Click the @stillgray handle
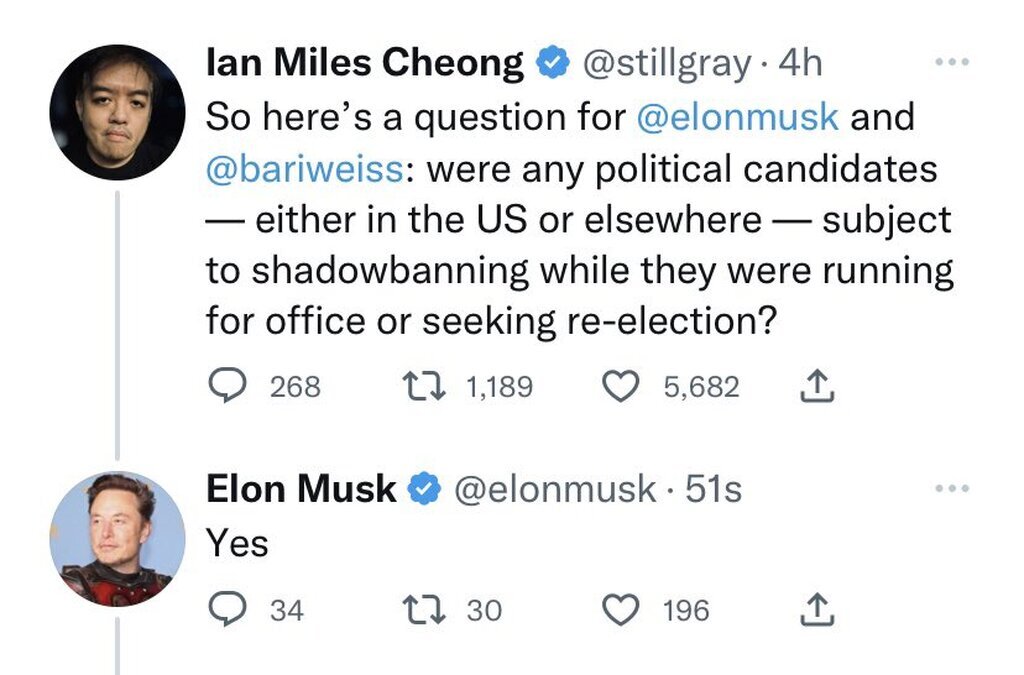1024x675 pixels. 664,64
